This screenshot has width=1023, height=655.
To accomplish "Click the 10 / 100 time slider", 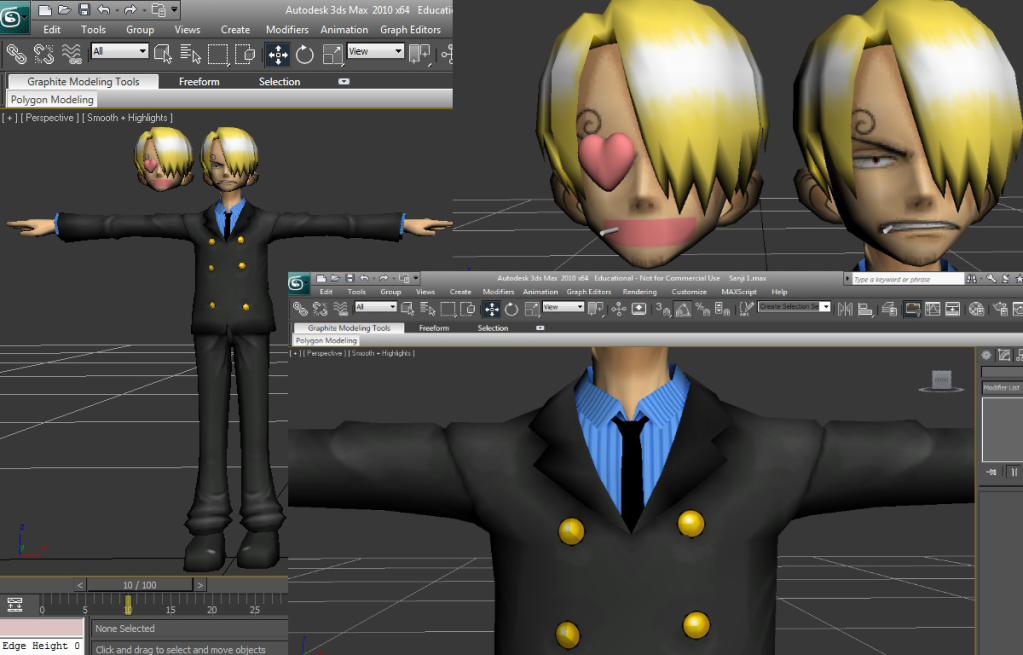I will (x=140, y=585).
